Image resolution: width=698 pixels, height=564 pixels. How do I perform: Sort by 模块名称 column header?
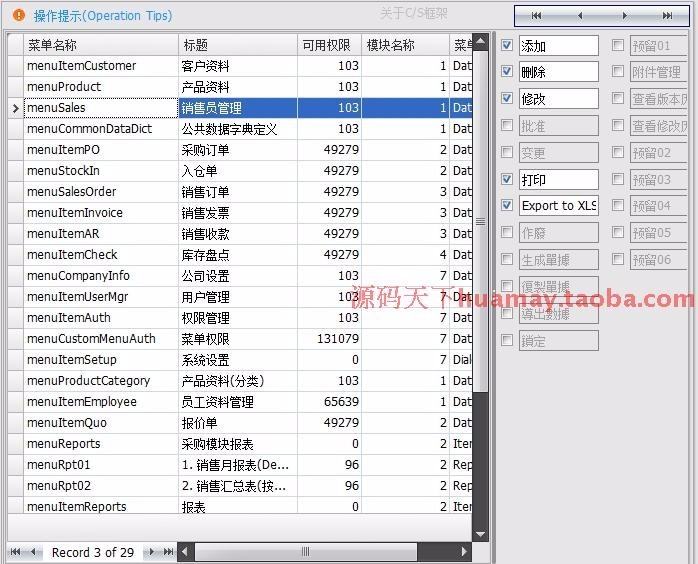(406, 45)
